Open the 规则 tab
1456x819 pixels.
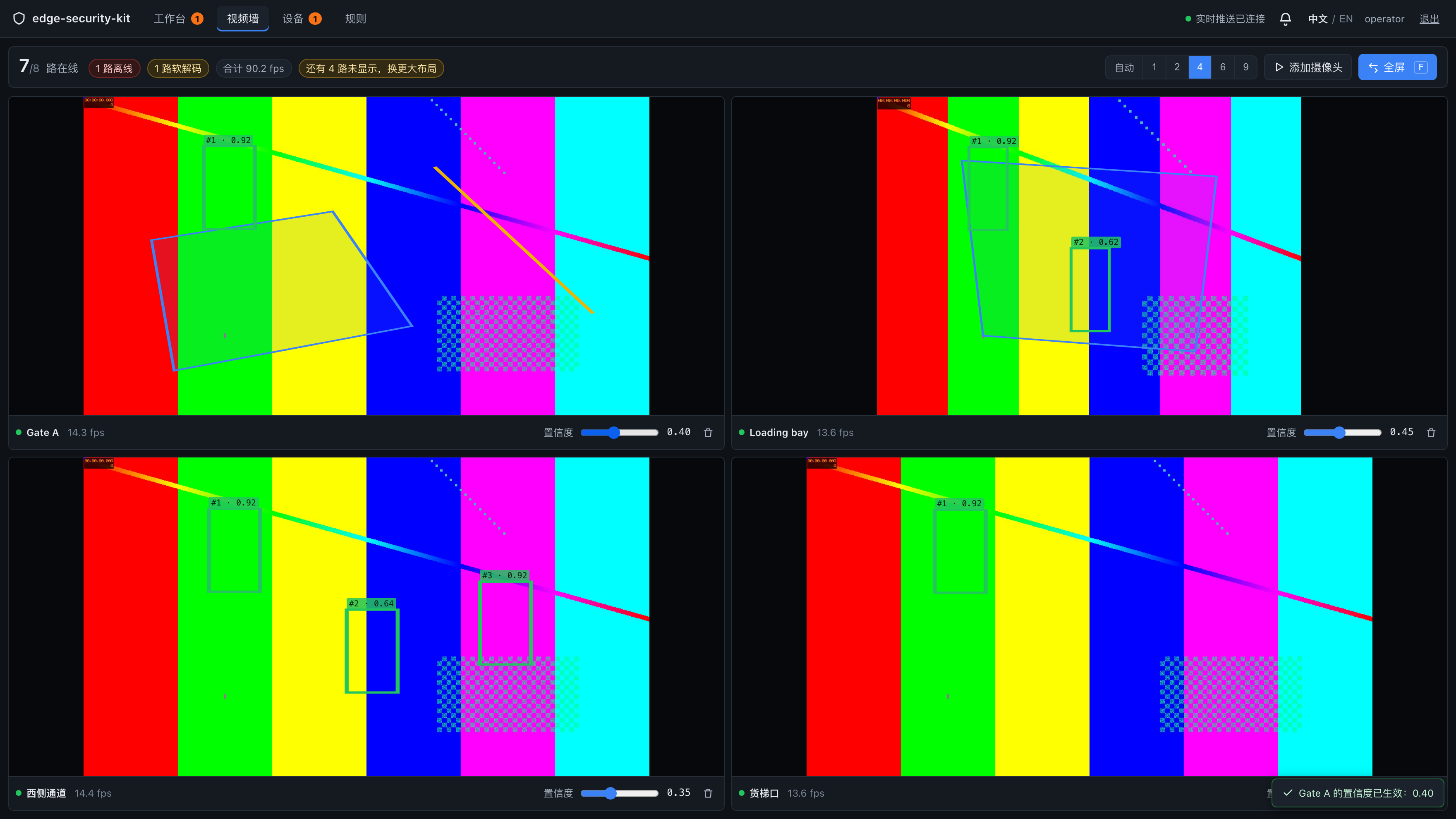click(356, 19)
